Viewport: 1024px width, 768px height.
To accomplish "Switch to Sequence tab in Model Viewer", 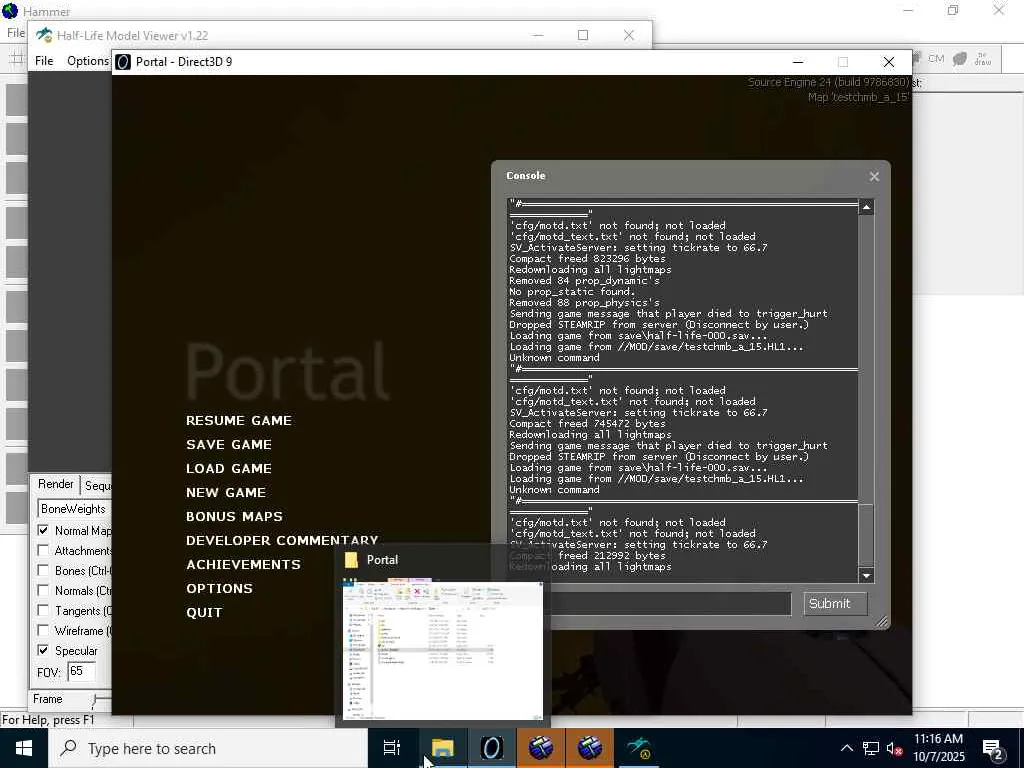I will [x=97, y=485].
